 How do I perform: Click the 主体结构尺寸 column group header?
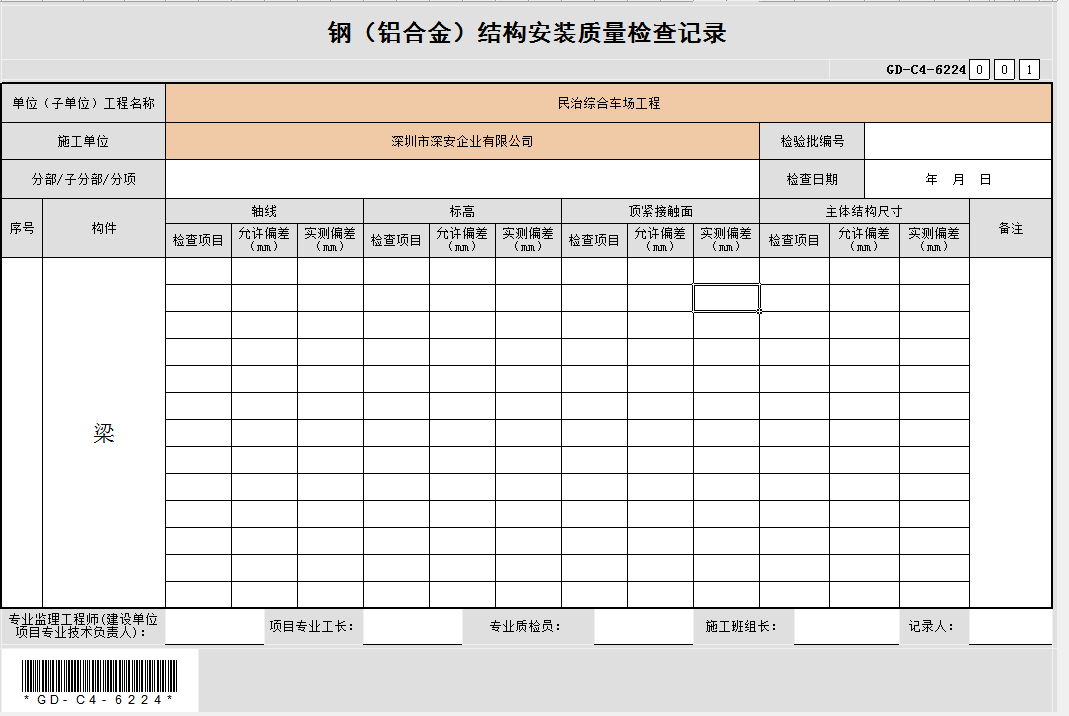pyautogui.click(x=864, y=211)
